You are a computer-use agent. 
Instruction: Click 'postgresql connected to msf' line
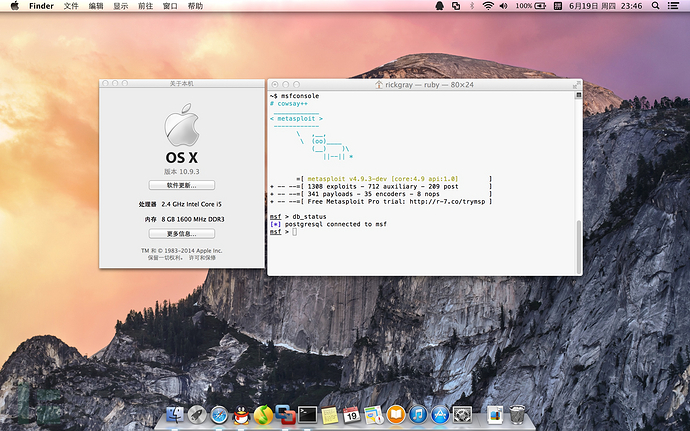pos(336,224)
